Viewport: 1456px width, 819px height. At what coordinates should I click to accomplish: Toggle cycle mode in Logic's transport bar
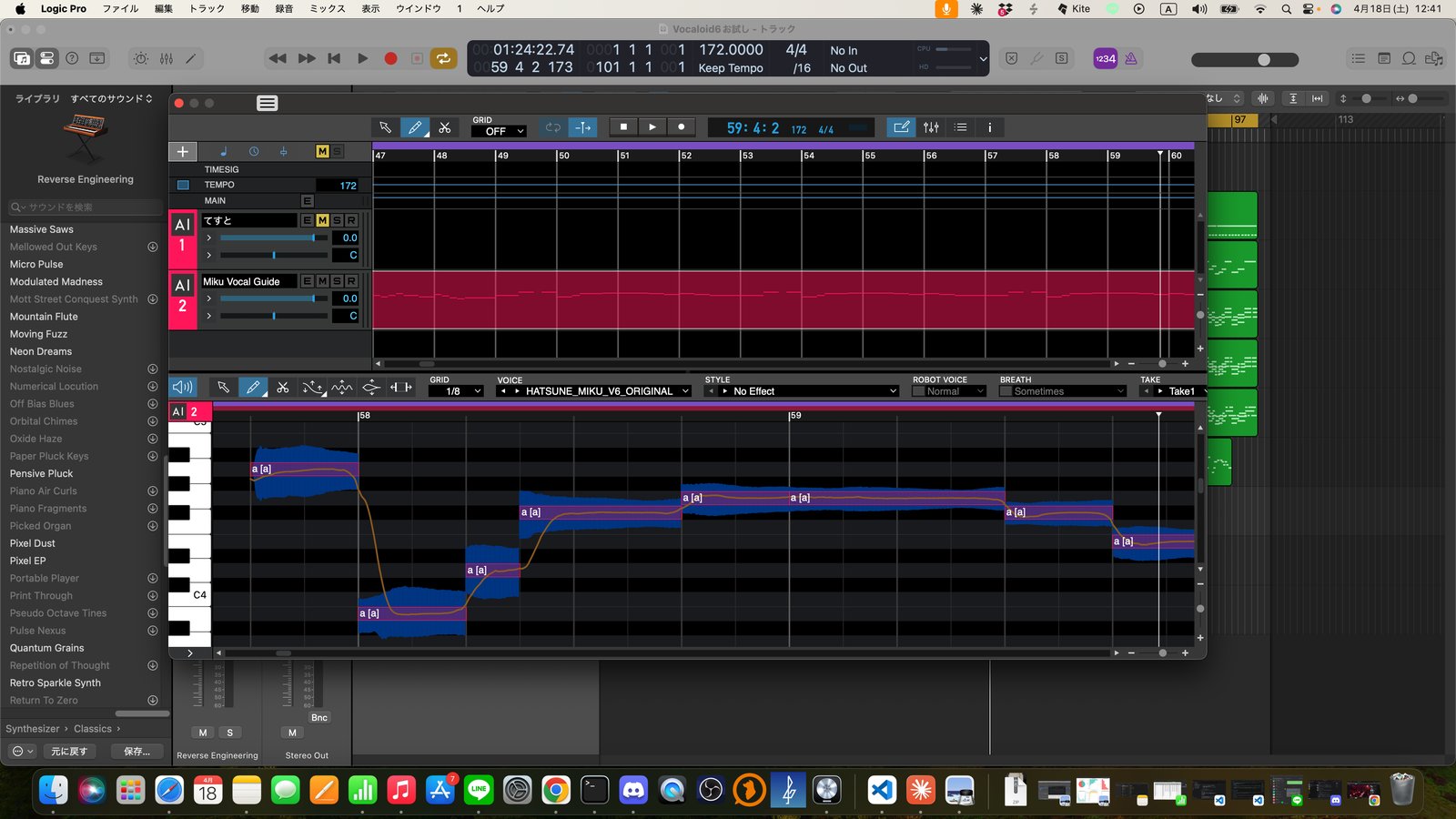click(443, 58)
